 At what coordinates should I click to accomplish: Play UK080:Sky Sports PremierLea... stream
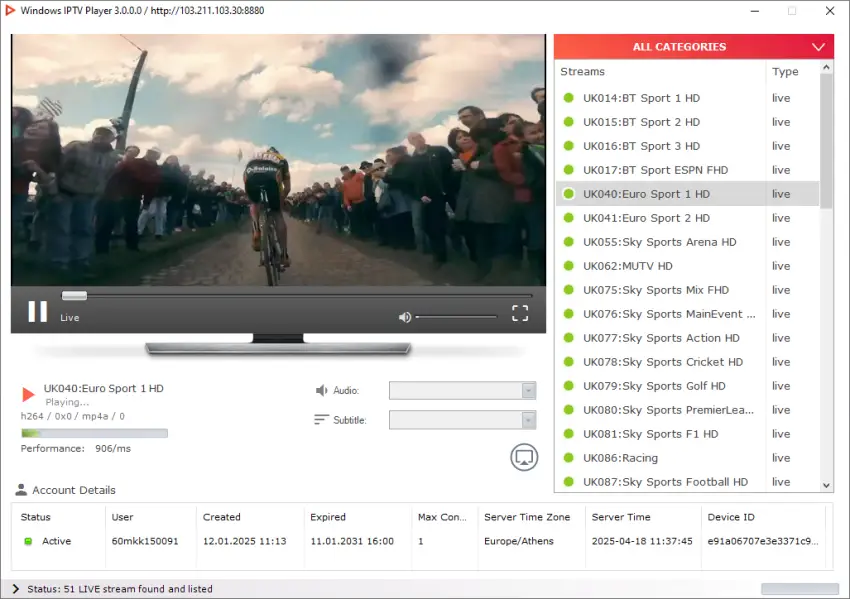pyautogui.click(x=687, y=410)
